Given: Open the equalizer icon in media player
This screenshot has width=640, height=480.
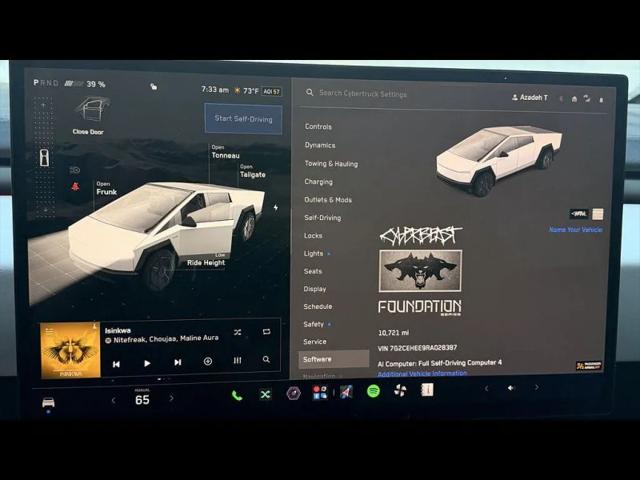Looking at the screenshot, I should 237,360.
